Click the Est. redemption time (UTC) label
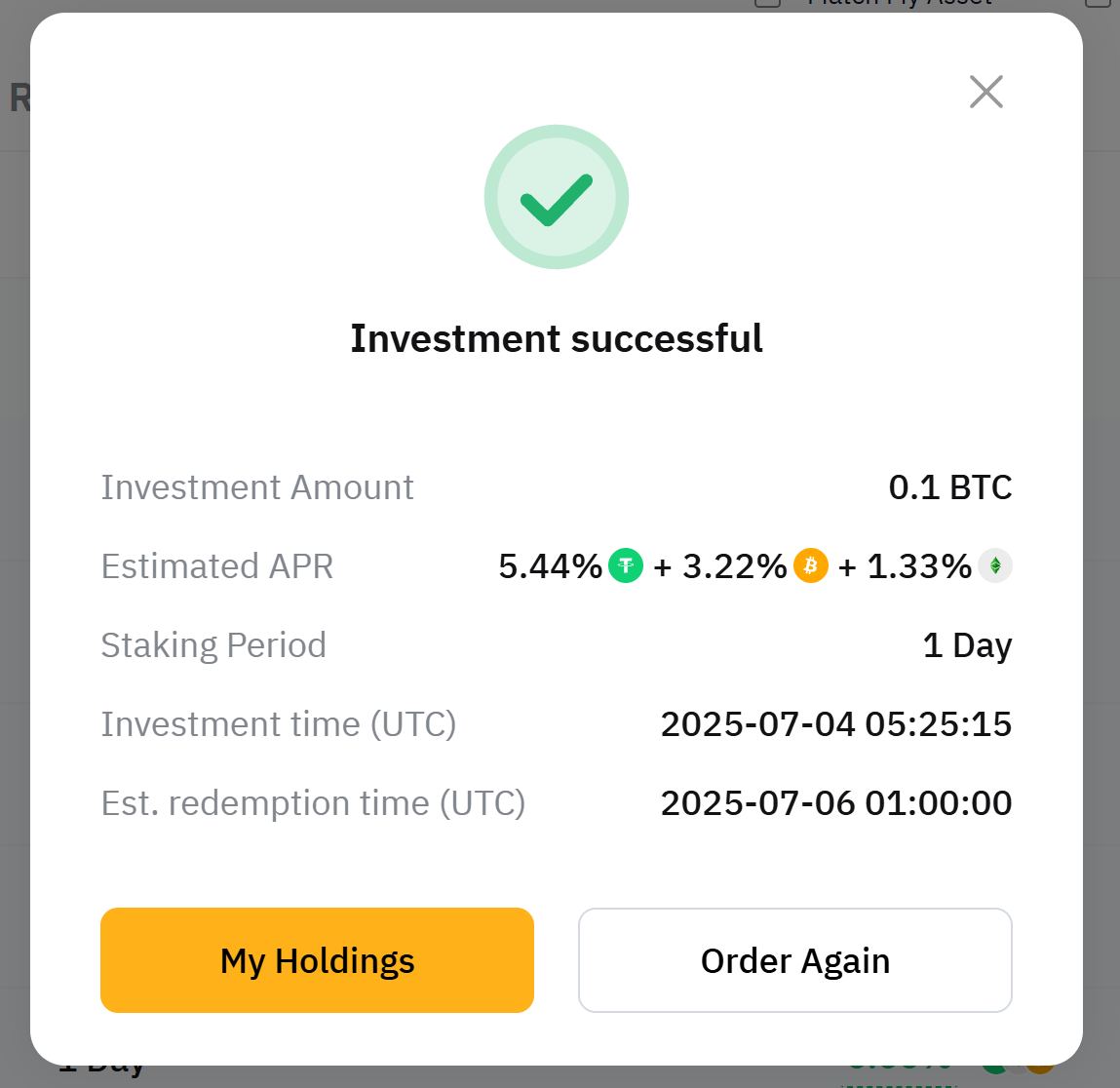 point(313,803)
